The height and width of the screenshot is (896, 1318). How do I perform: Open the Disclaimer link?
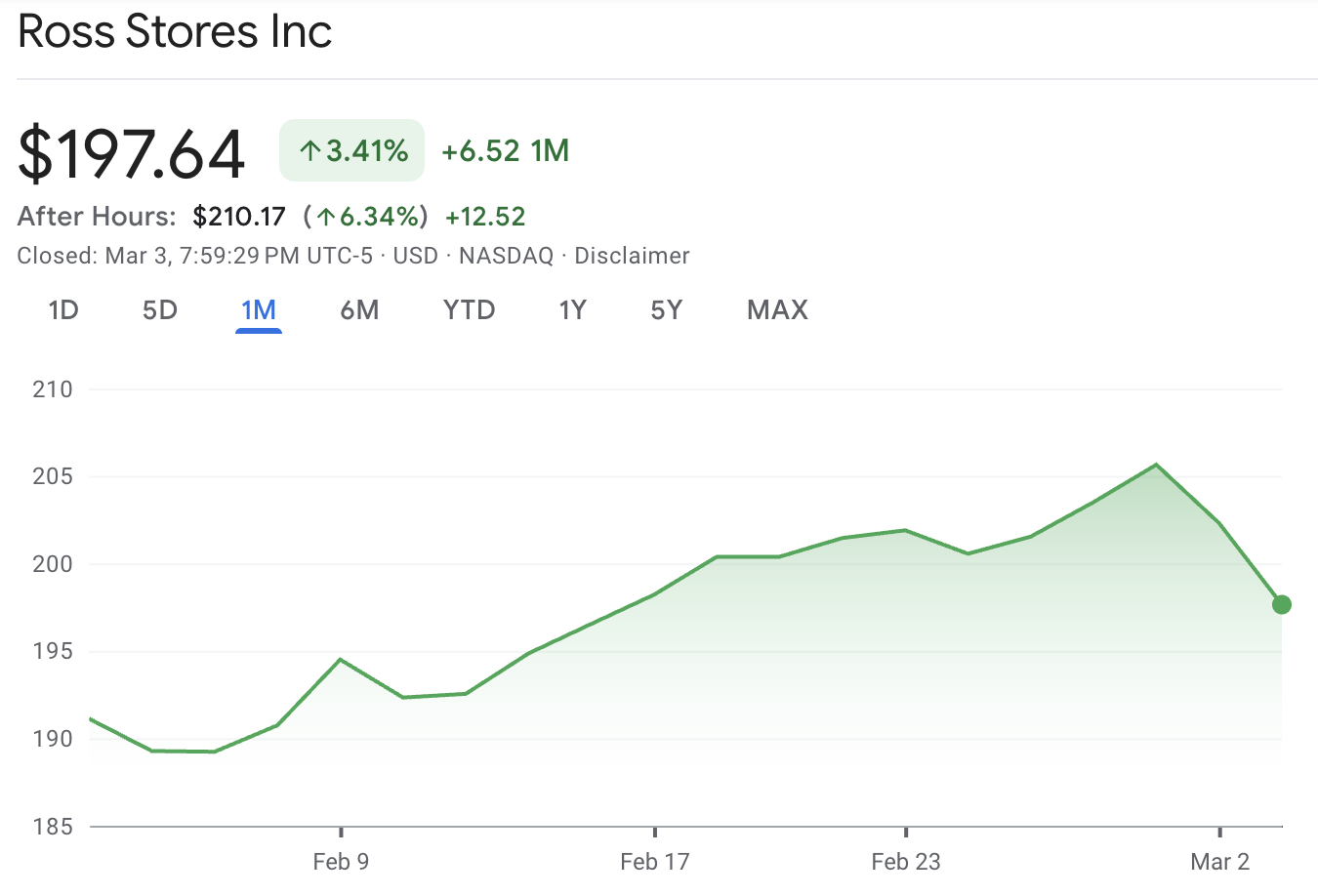[x=632, y=256]
